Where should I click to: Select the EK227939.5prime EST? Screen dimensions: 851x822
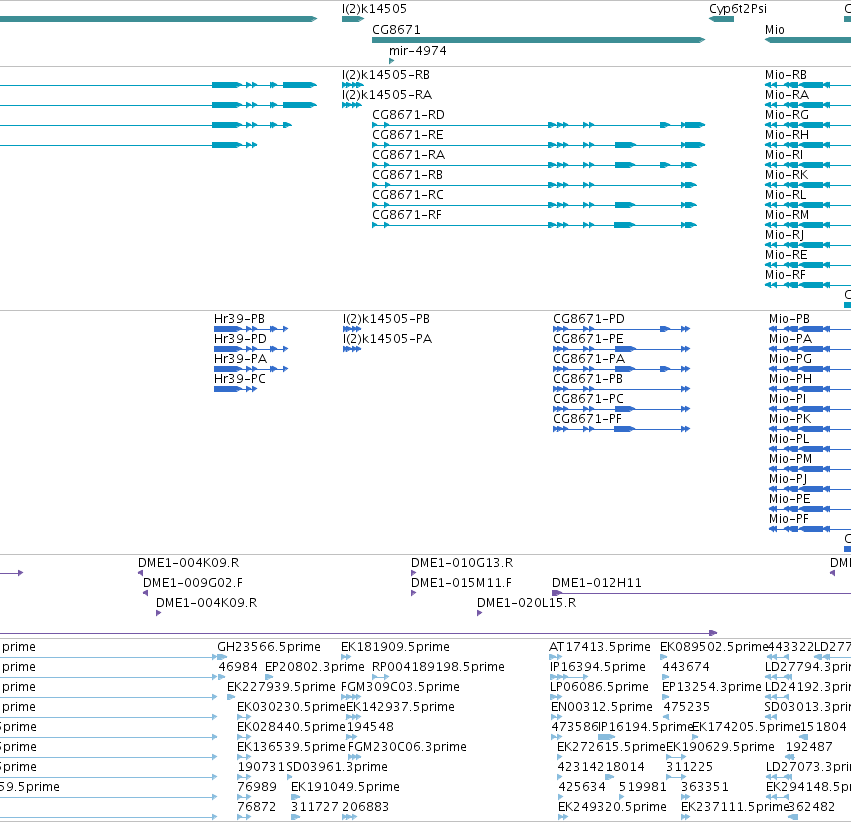[281, 687]
